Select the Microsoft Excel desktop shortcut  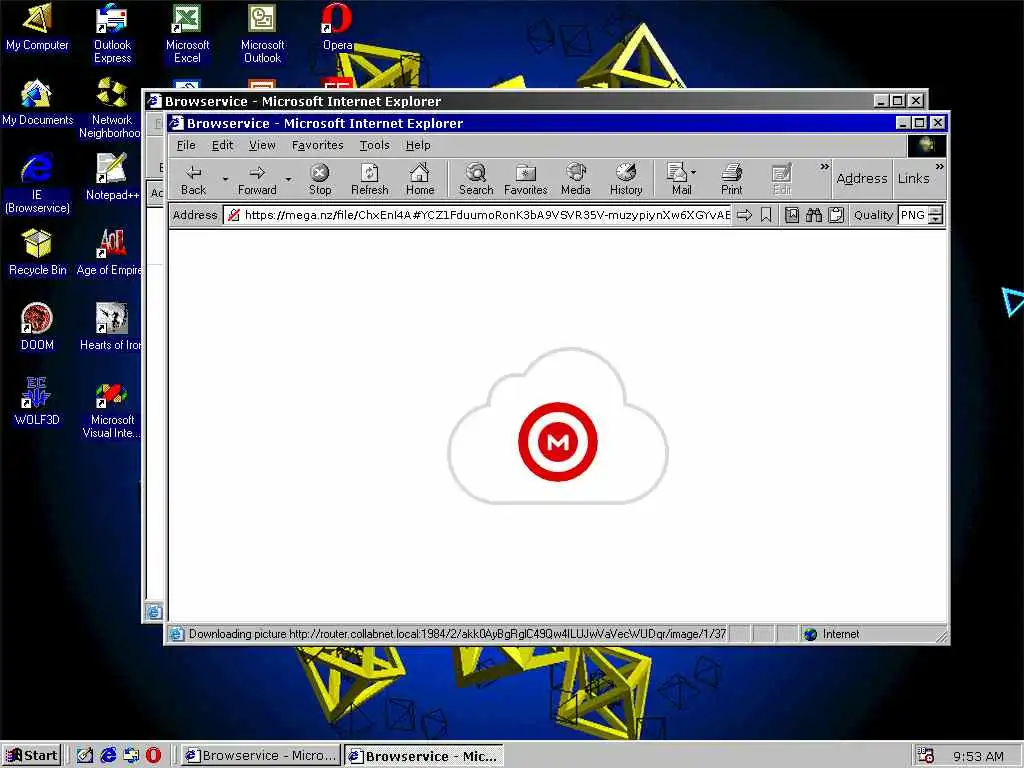click(187, 33)
